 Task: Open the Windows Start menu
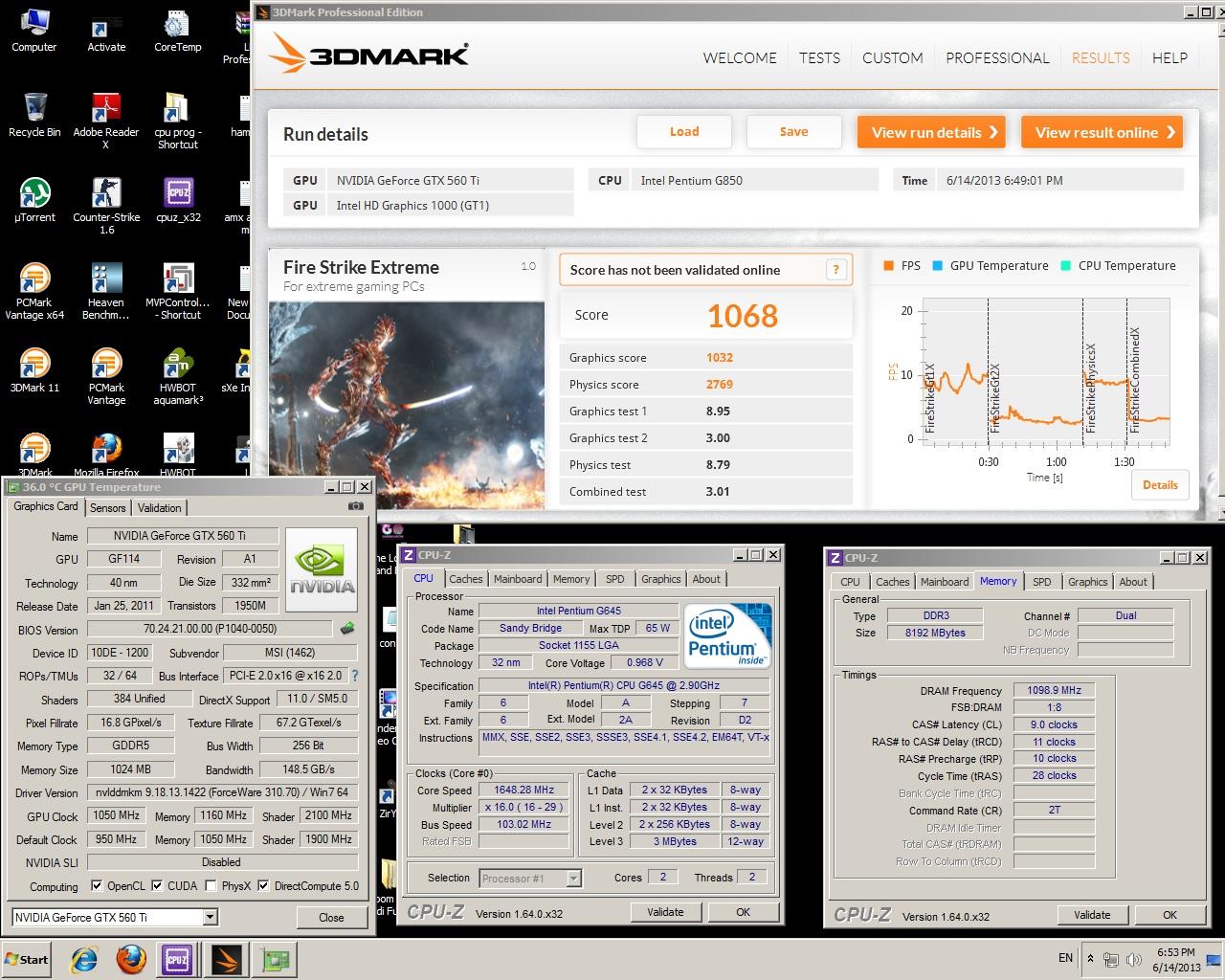coord(26,959)
